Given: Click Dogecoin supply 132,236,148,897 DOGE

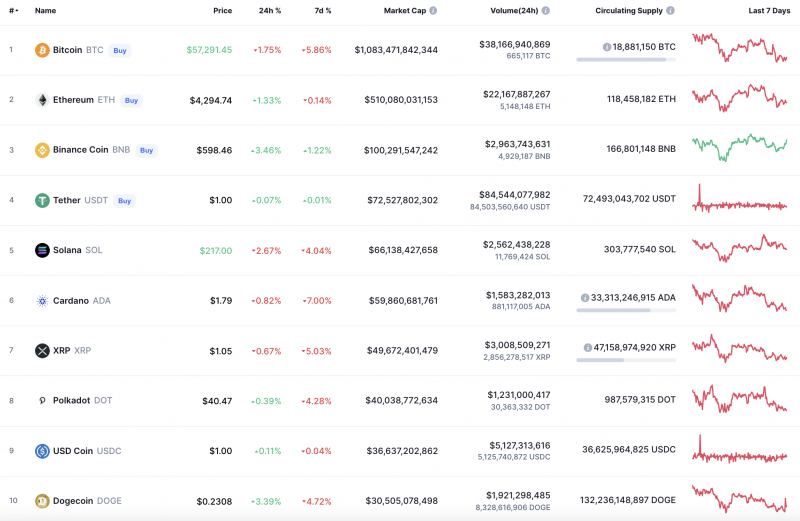Looking at the screenshot, I should pyautogui.click(x=628, y=500).
